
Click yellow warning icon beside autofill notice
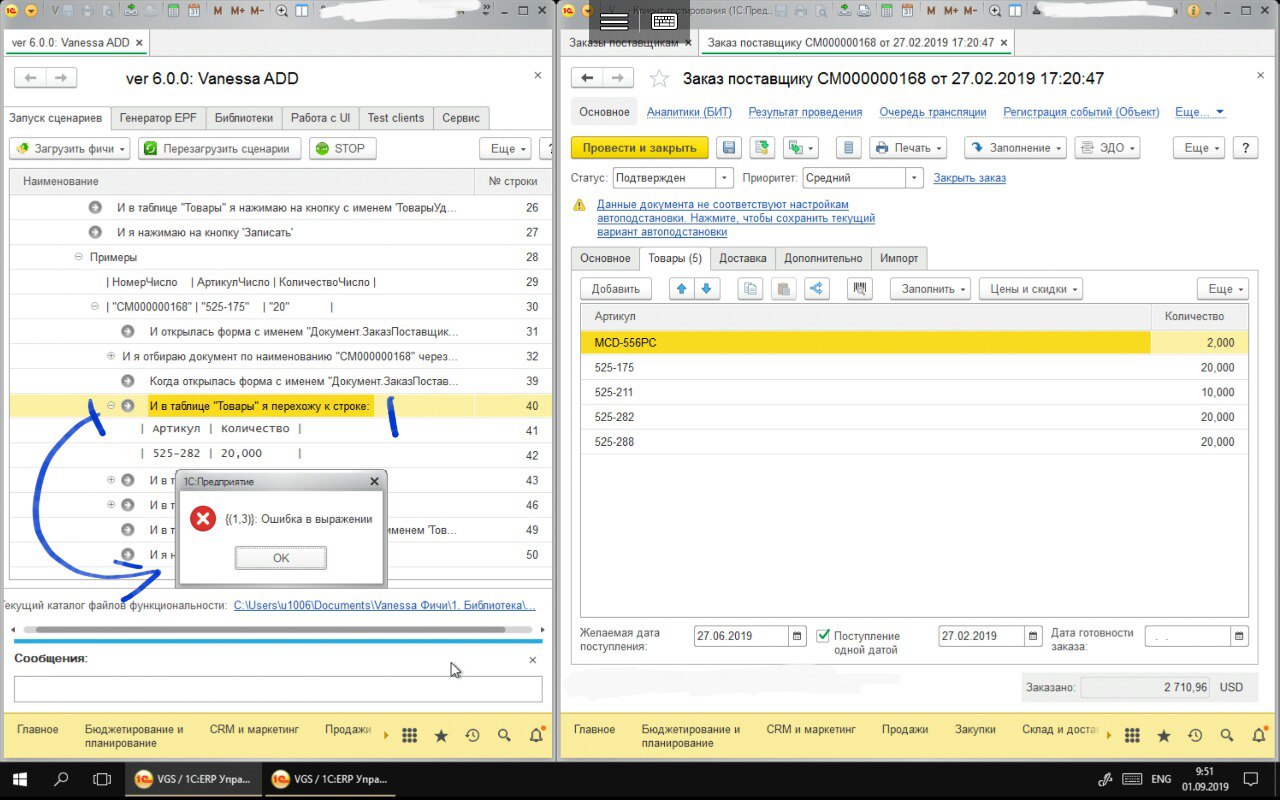tap(579, 205)
